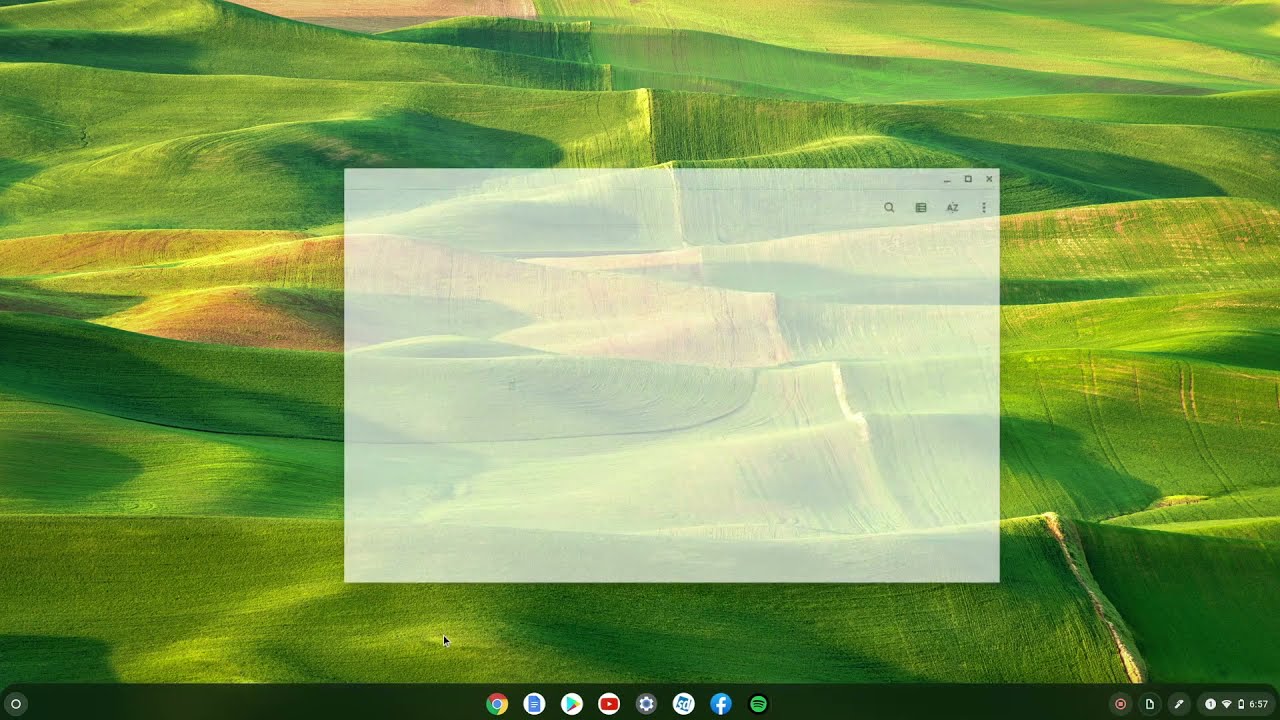Open the three-dot more menu
1280x720 pixels.
[984, 208]
